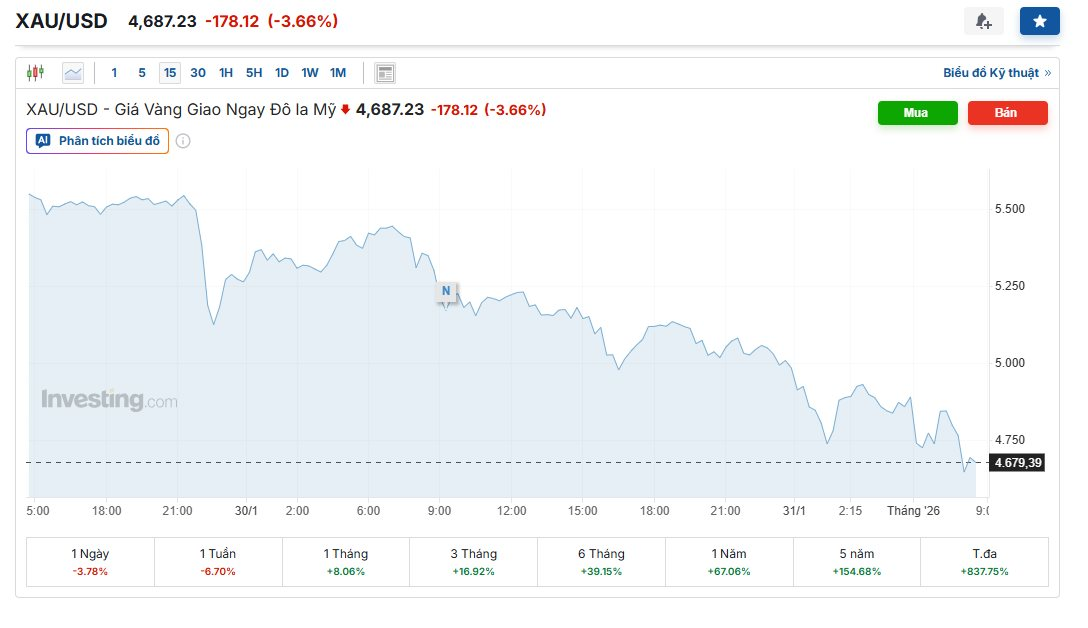Select the T.đa maximum range tab
This screenshot has width=1088, height=628.
pos(984,561)
